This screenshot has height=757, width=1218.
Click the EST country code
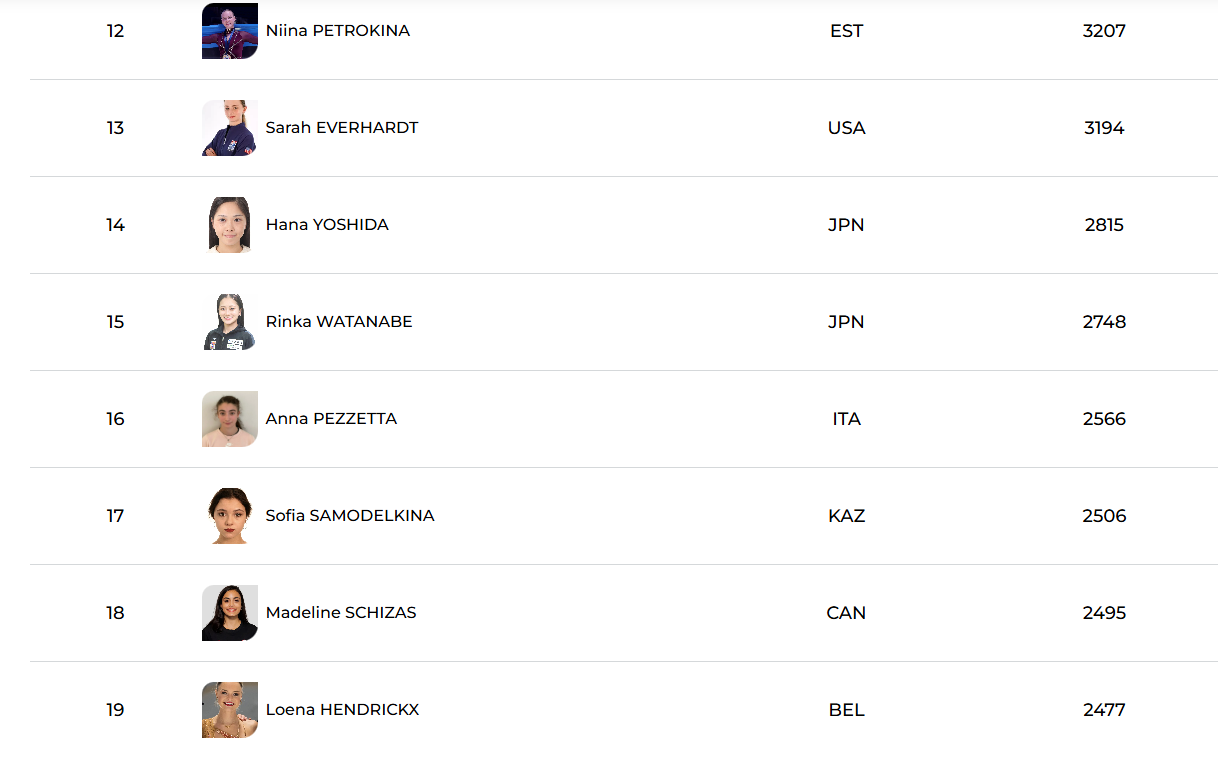(x=846, y=31)
